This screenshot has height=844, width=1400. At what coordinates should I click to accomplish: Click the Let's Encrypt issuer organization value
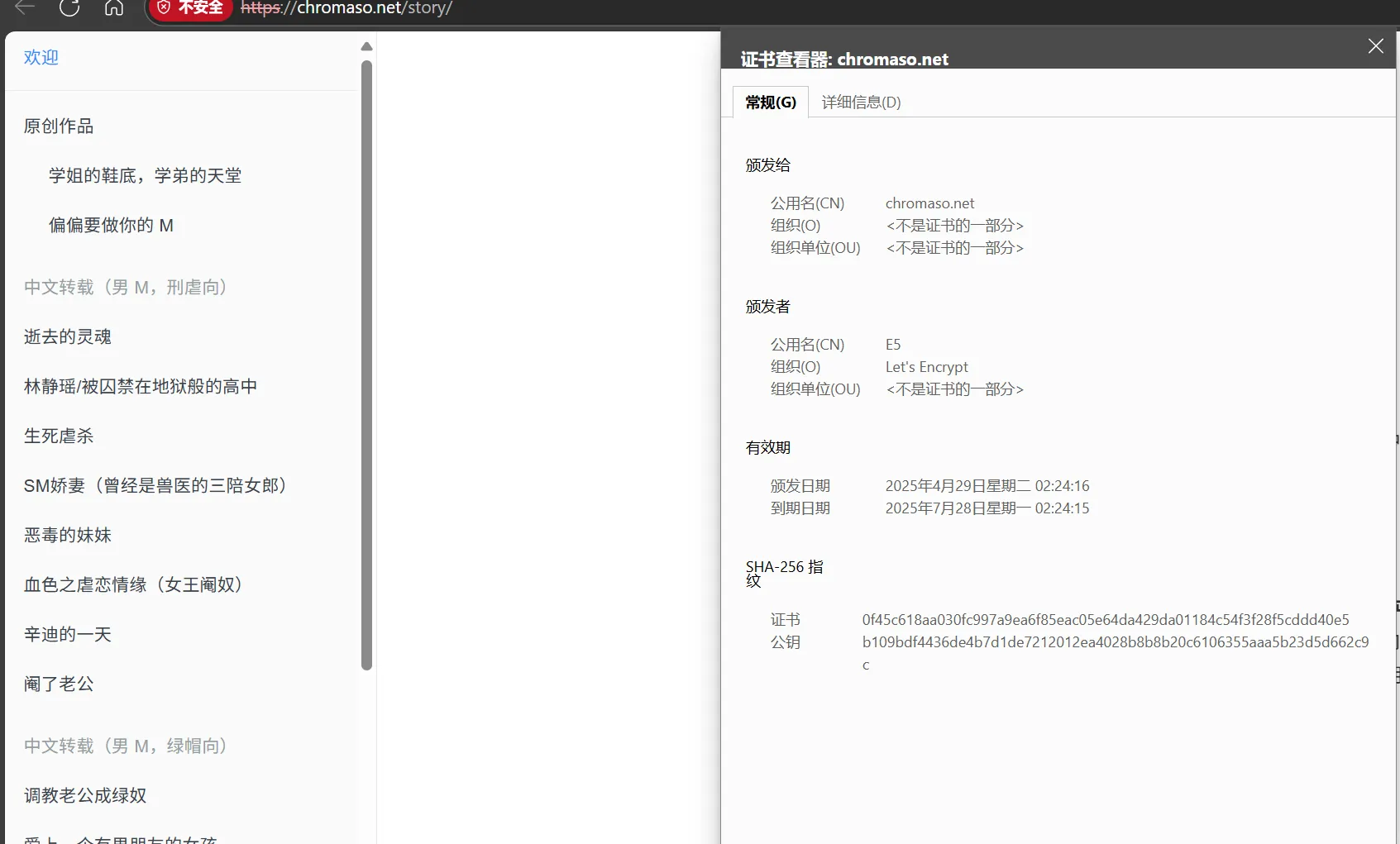tap(926, 367)
